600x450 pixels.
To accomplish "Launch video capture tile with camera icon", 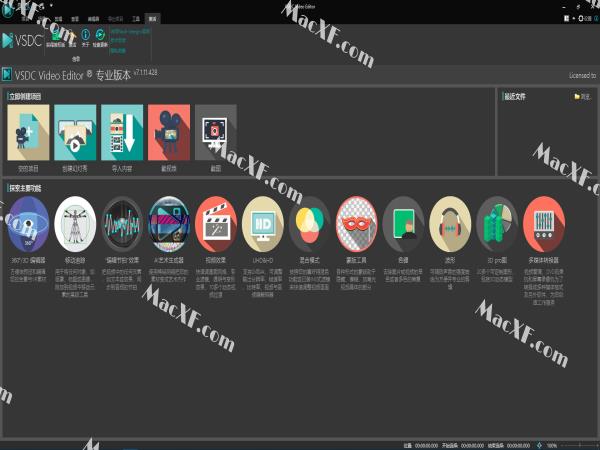I will 169,132.
